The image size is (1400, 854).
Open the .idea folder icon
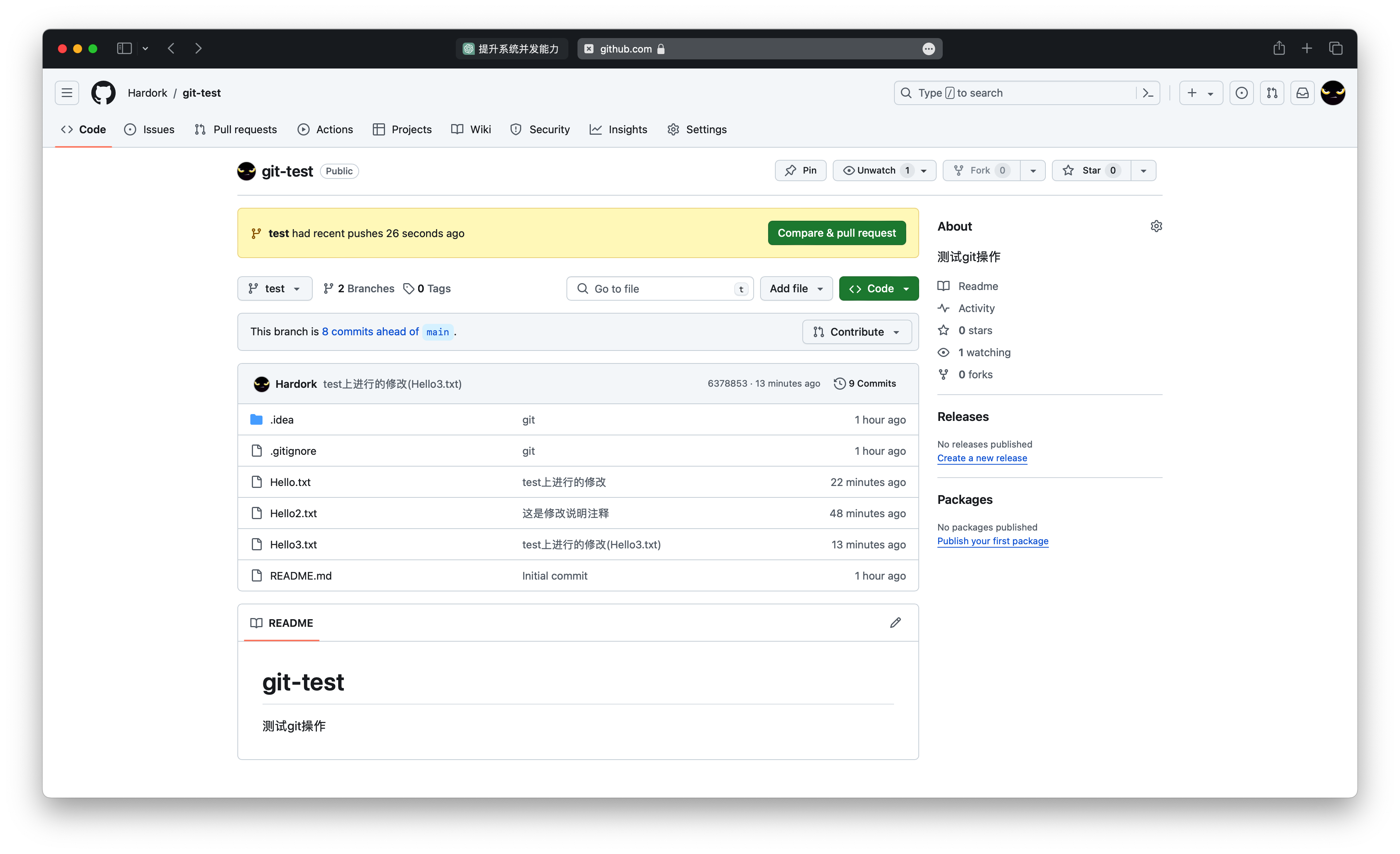256,419
